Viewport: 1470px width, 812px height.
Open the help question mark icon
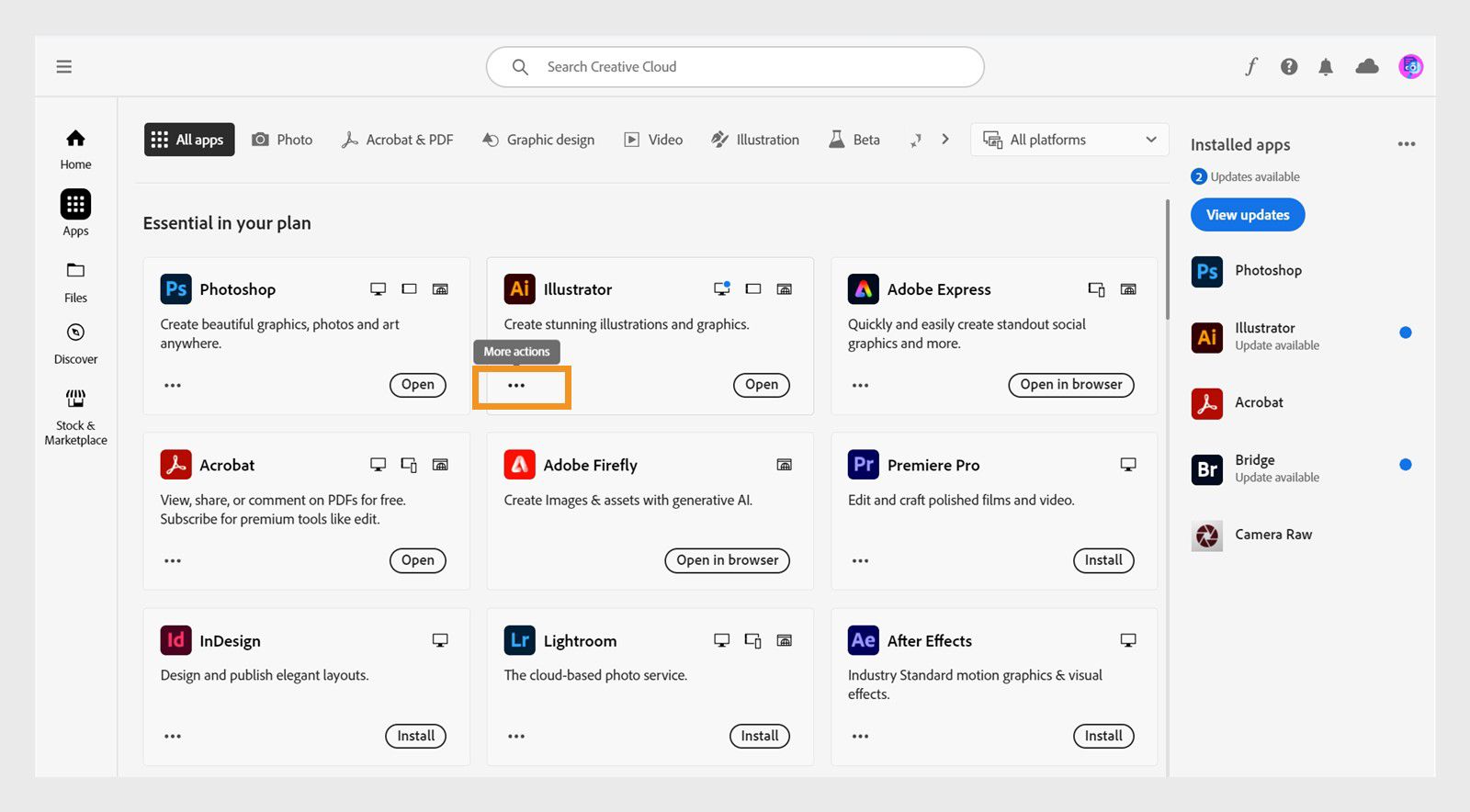coord(1289,66)
